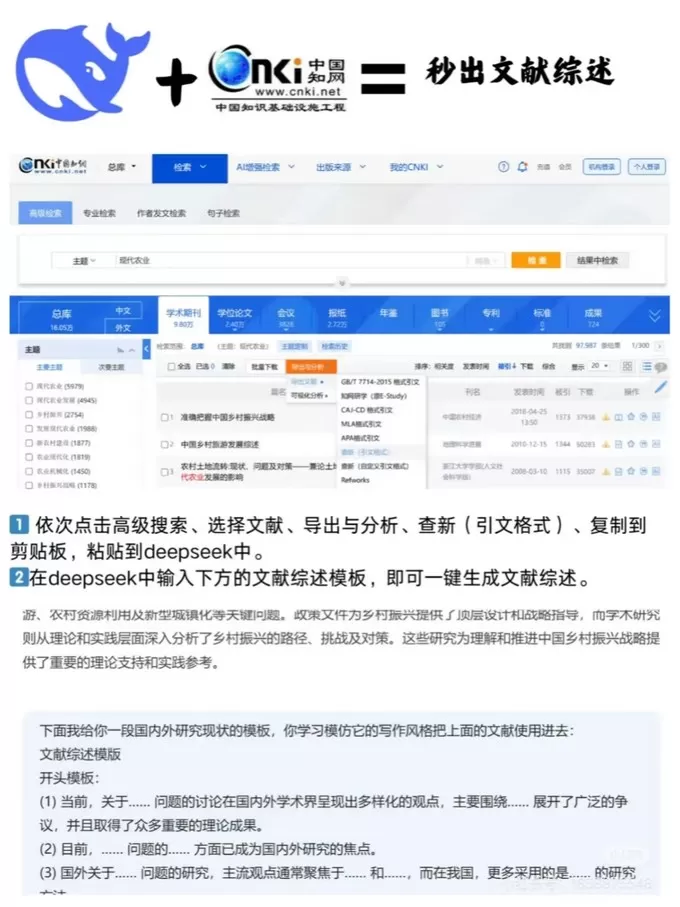Open the 主题 search field selector
This screenshot has width=680, height=907.
[83, 261]
